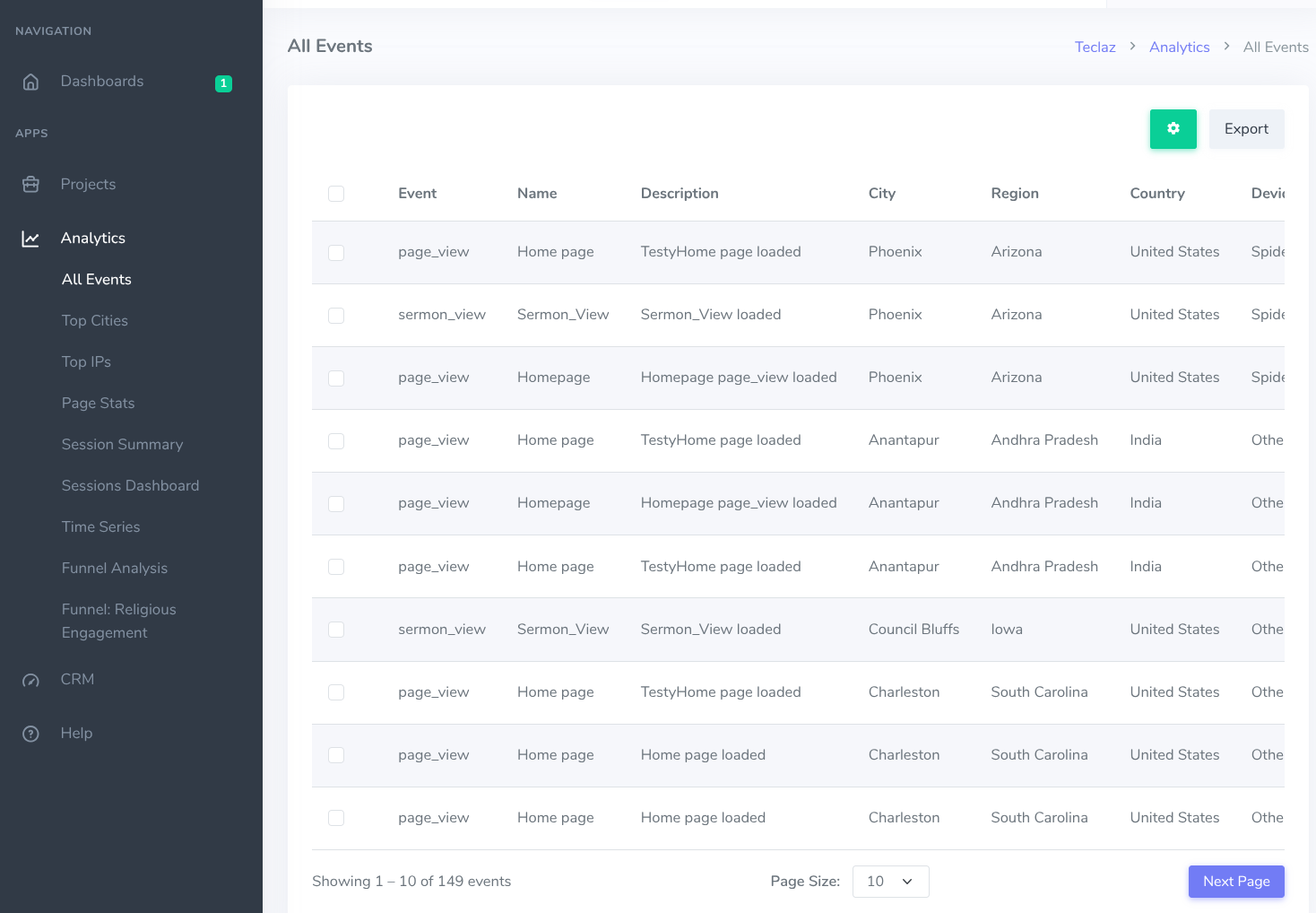Sort by clicking the City column header
Image resolution: width=1316 pixels, height=913 pixels.
pyautogui.click(x=881, y=194)
